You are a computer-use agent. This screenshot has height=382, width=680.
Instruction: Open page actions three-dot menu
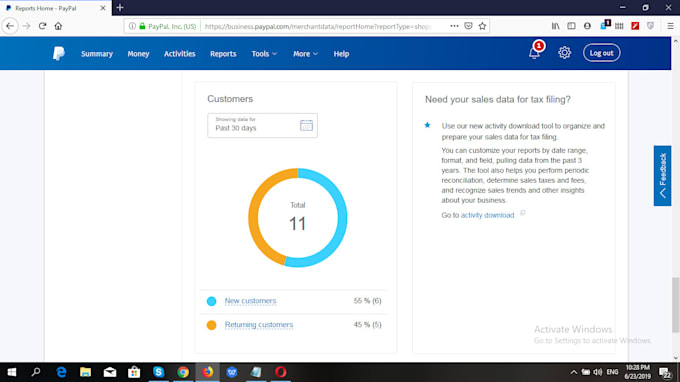point(454,26)
